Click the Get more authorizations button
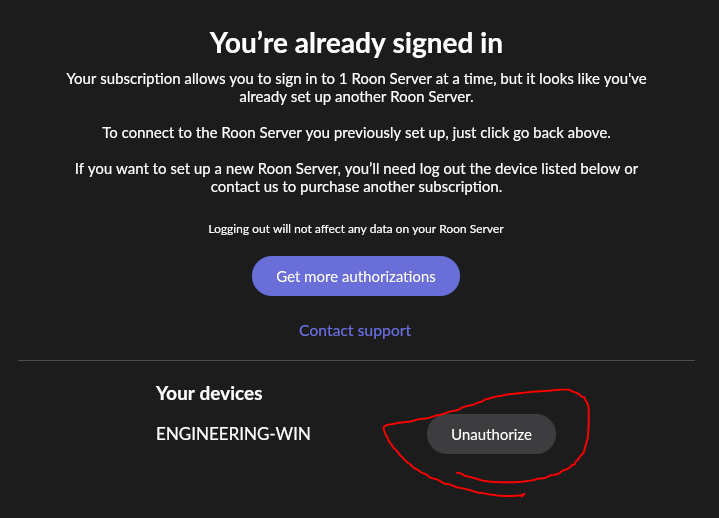The height and width of the screenshot is (518, 719). pos(356,276)
